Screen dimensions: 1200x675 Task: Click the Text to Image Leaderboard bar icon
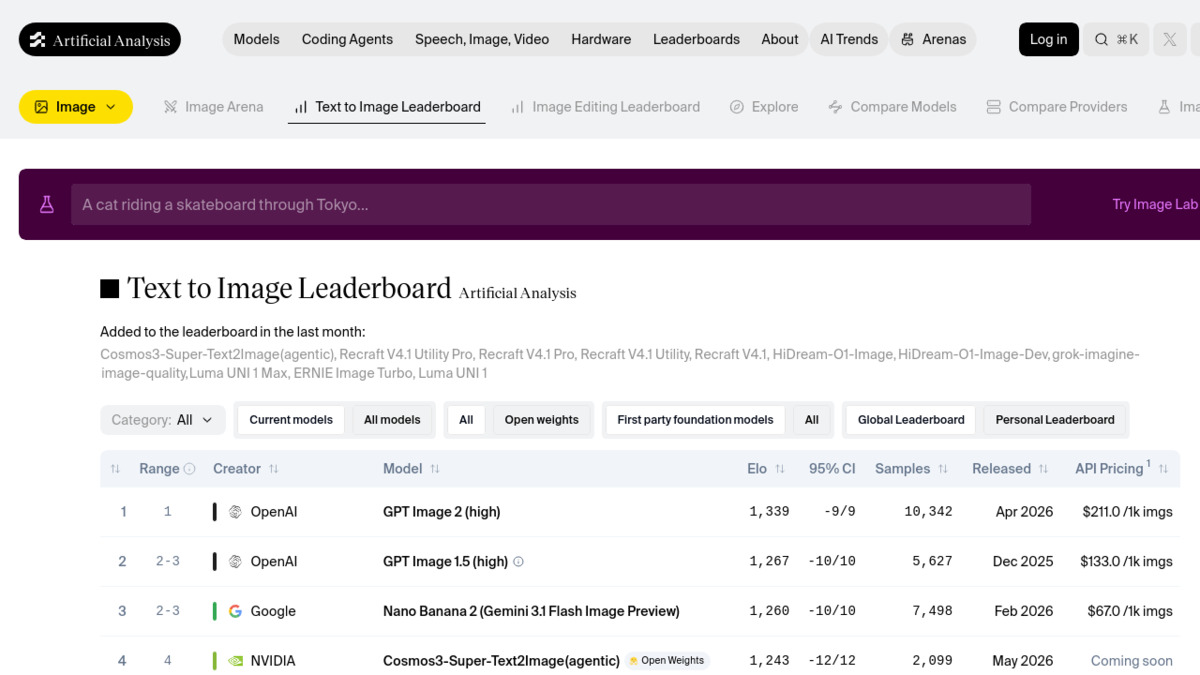301,107
